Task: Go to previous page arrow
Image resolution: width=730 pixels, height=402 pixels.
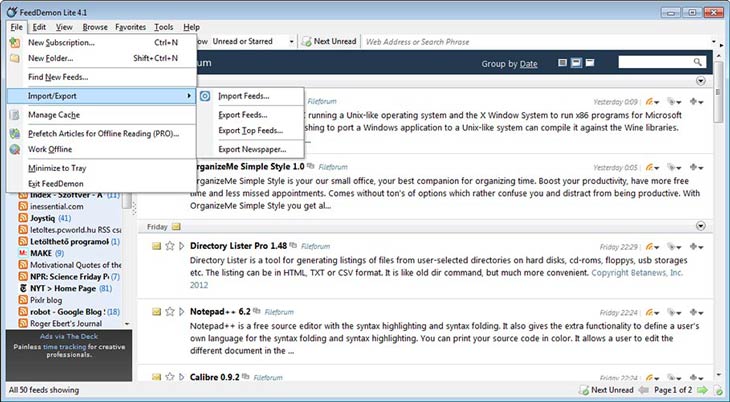Action: tap(644, 390)
